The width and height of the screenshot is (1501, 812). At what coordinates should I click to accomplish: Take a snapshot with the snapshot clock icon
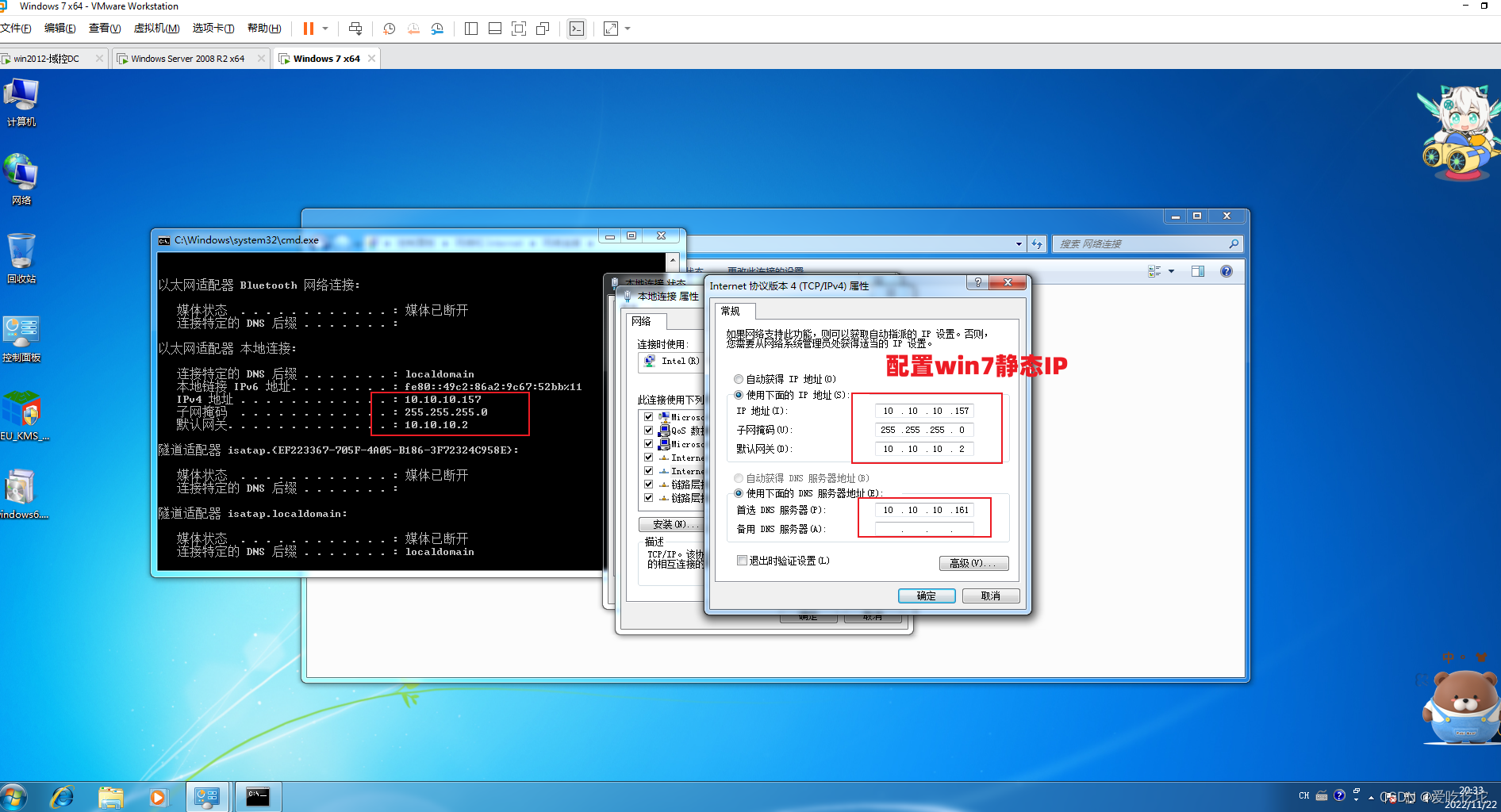[389, 29]
